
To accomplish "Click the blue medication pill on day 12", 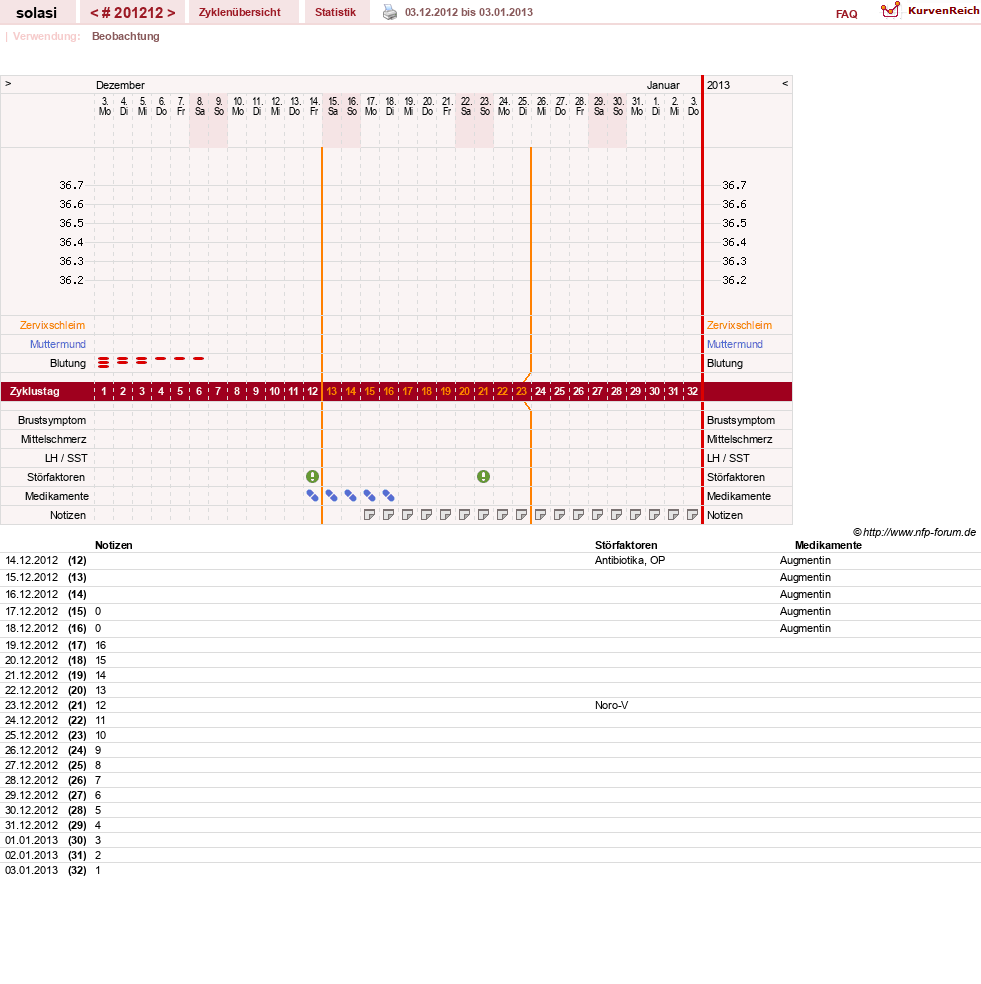I will coord(312,496).
